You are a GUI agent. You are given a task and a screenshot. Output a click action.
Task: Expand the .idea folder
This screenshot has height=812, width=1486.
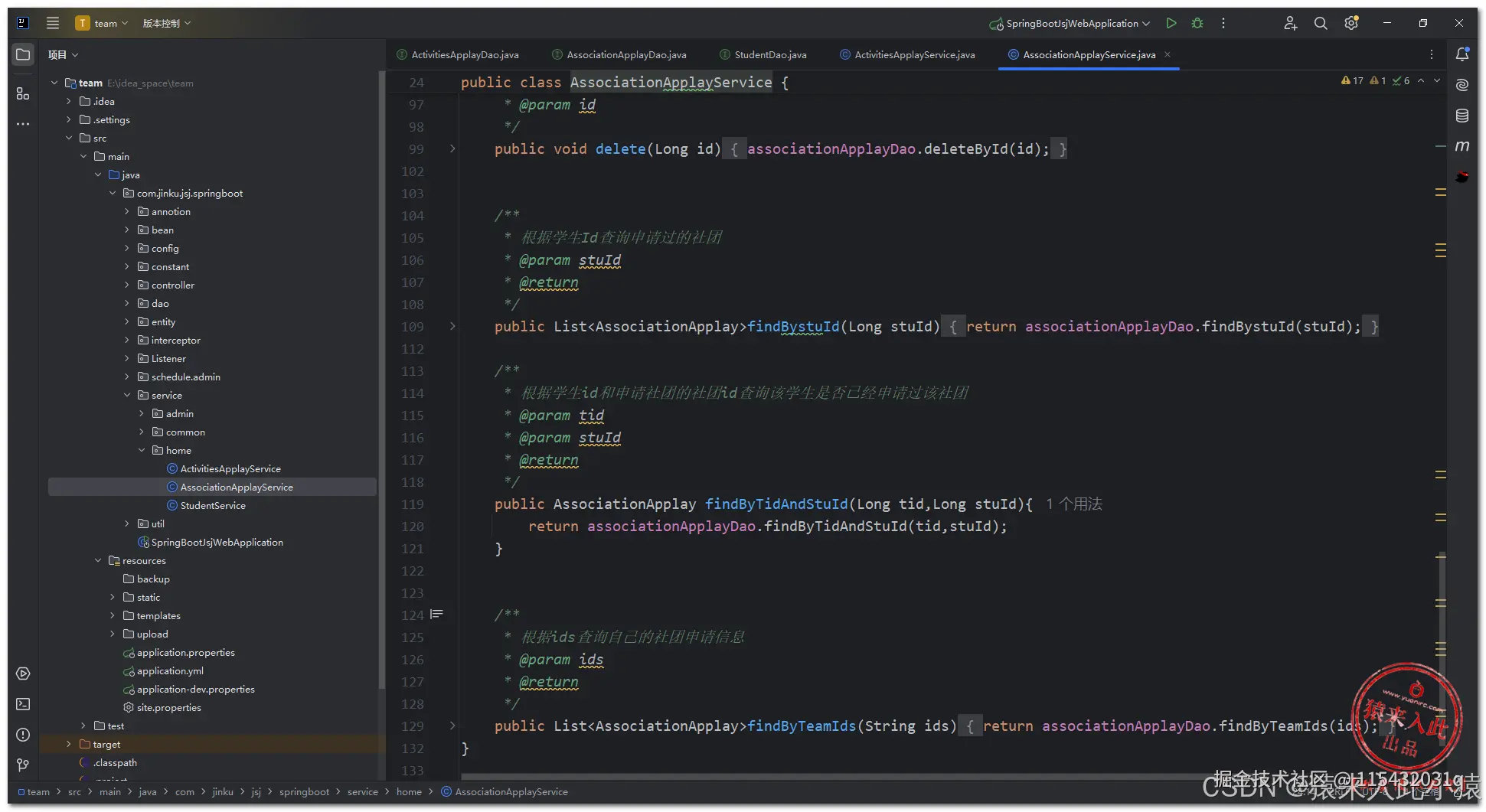(x=69, y=101)
